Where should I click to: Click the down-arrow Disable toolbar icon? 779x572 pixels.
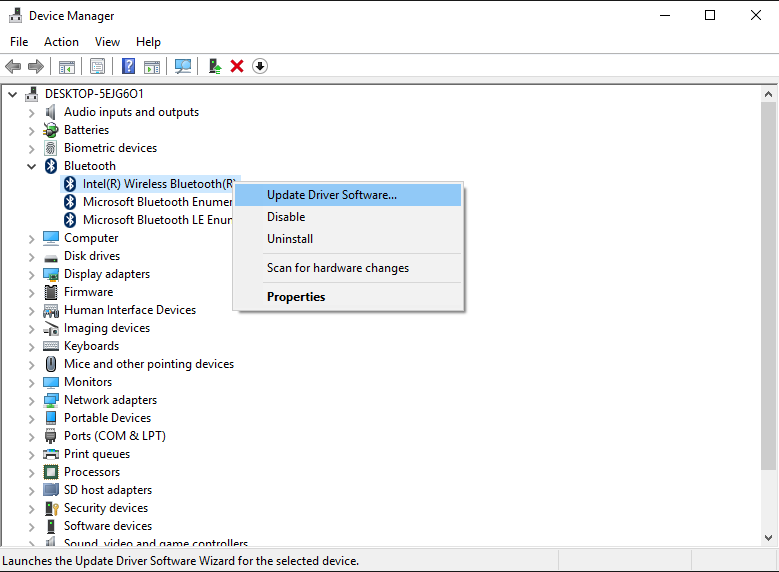click(x=260, y=66)
